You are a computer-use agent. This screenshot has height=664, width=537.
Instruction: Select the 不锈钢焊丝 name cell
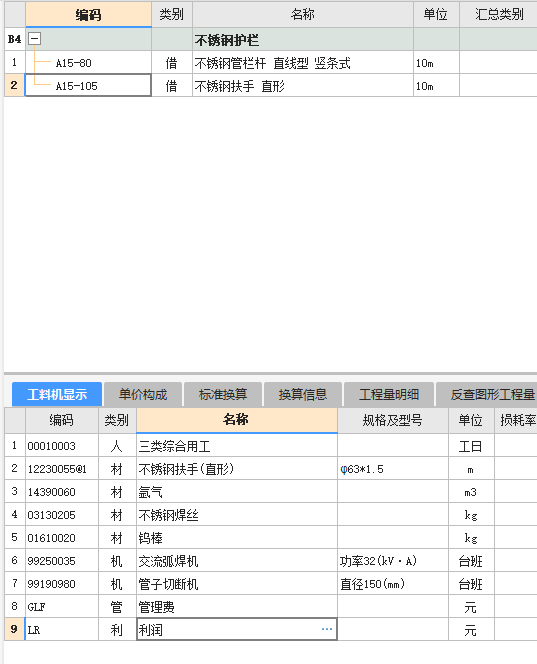(x=237, y=514)
